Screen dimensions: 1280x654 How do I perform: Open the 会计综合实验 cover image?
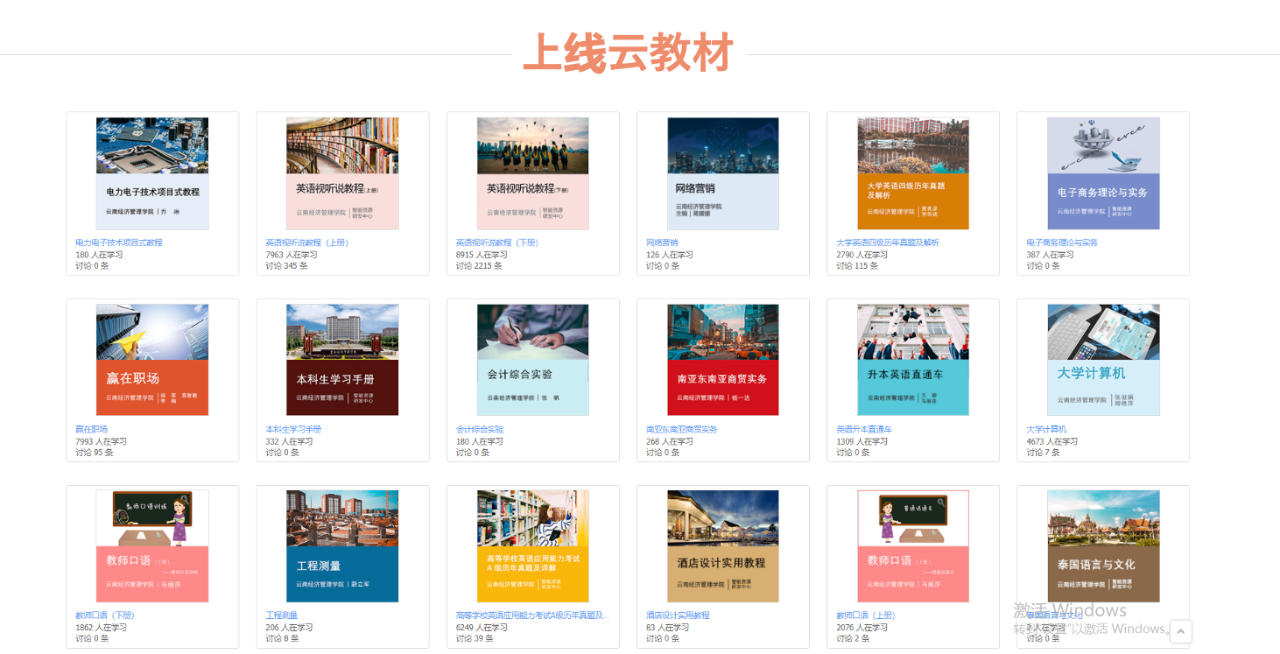[532, 360]
